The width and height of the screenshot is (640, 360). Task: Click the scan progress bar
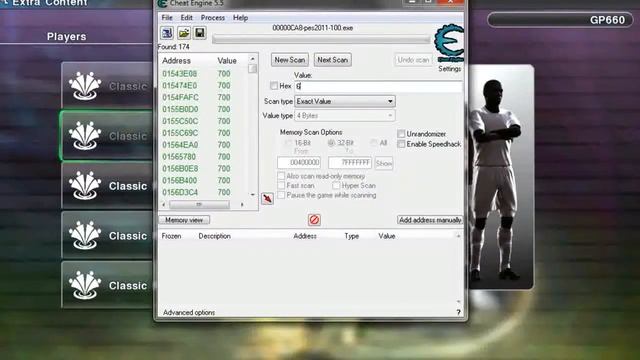[321, 40]
